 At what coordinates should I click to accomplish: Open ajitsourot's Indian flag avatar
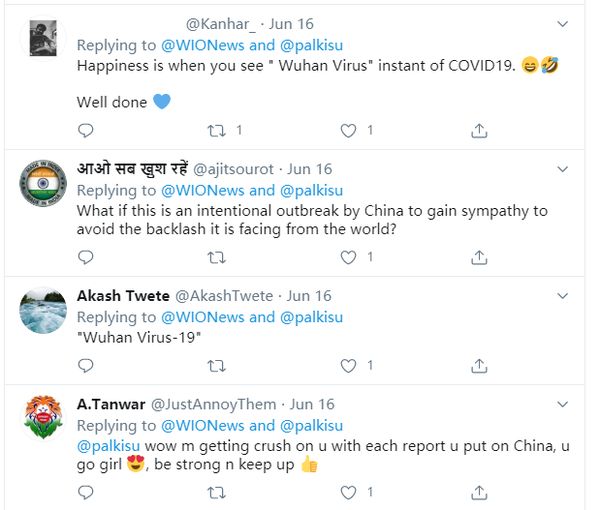tap(43, 183)
